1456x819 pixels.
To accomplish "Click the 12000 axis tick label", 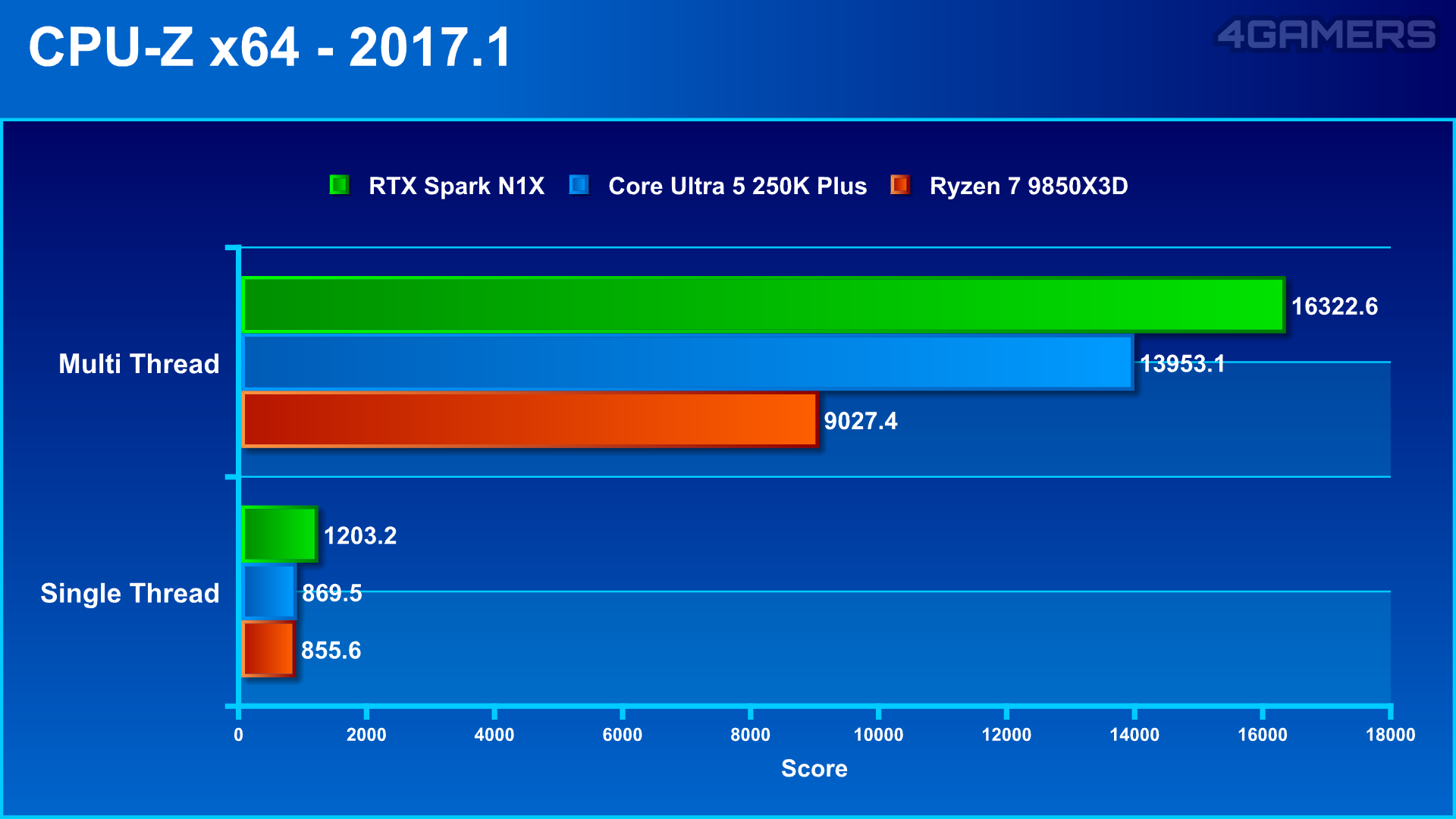I will pyautogui.click(x=1006, y=735).
